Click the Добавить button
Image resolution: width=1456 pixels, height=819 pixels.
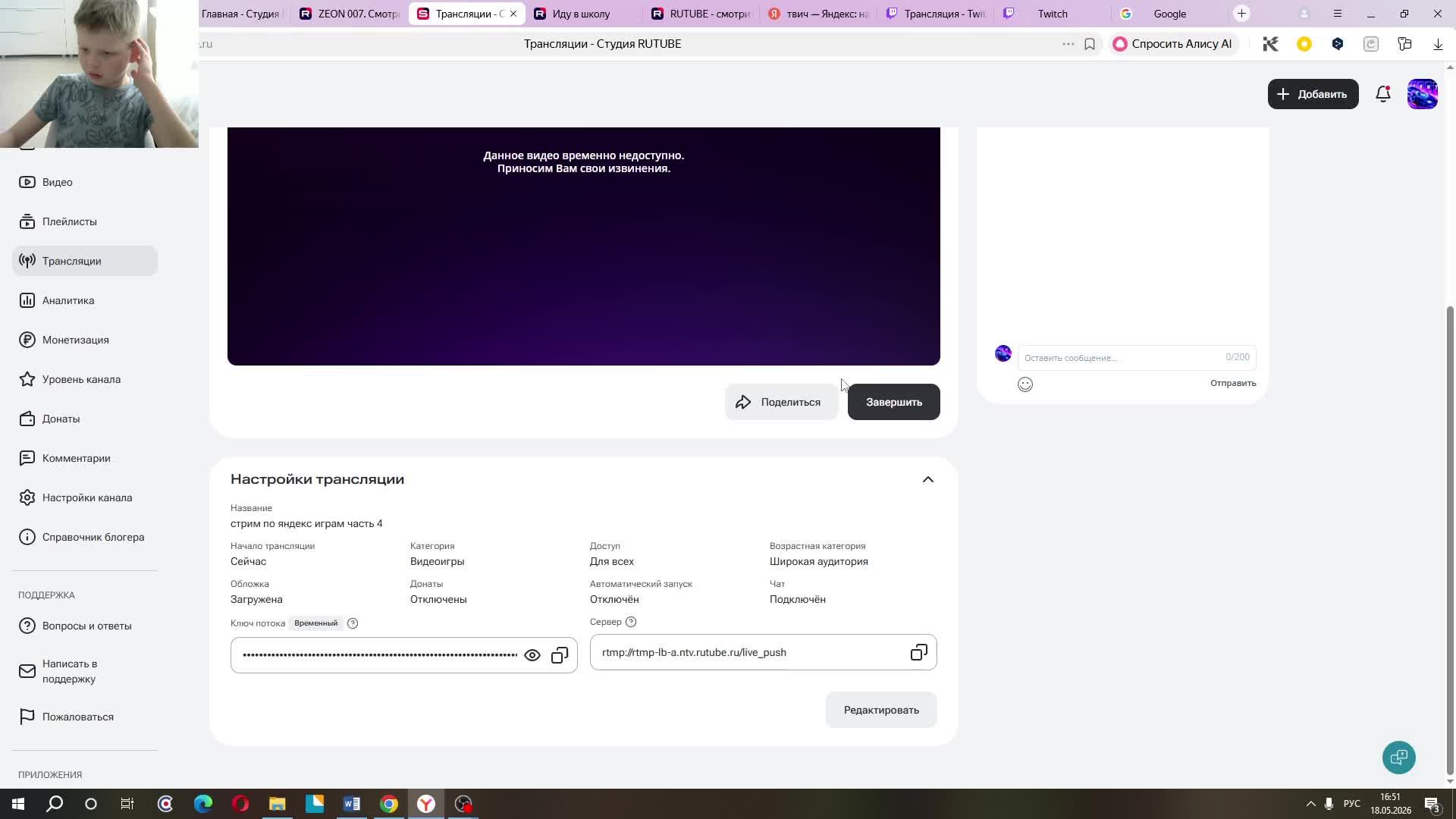1313,94
